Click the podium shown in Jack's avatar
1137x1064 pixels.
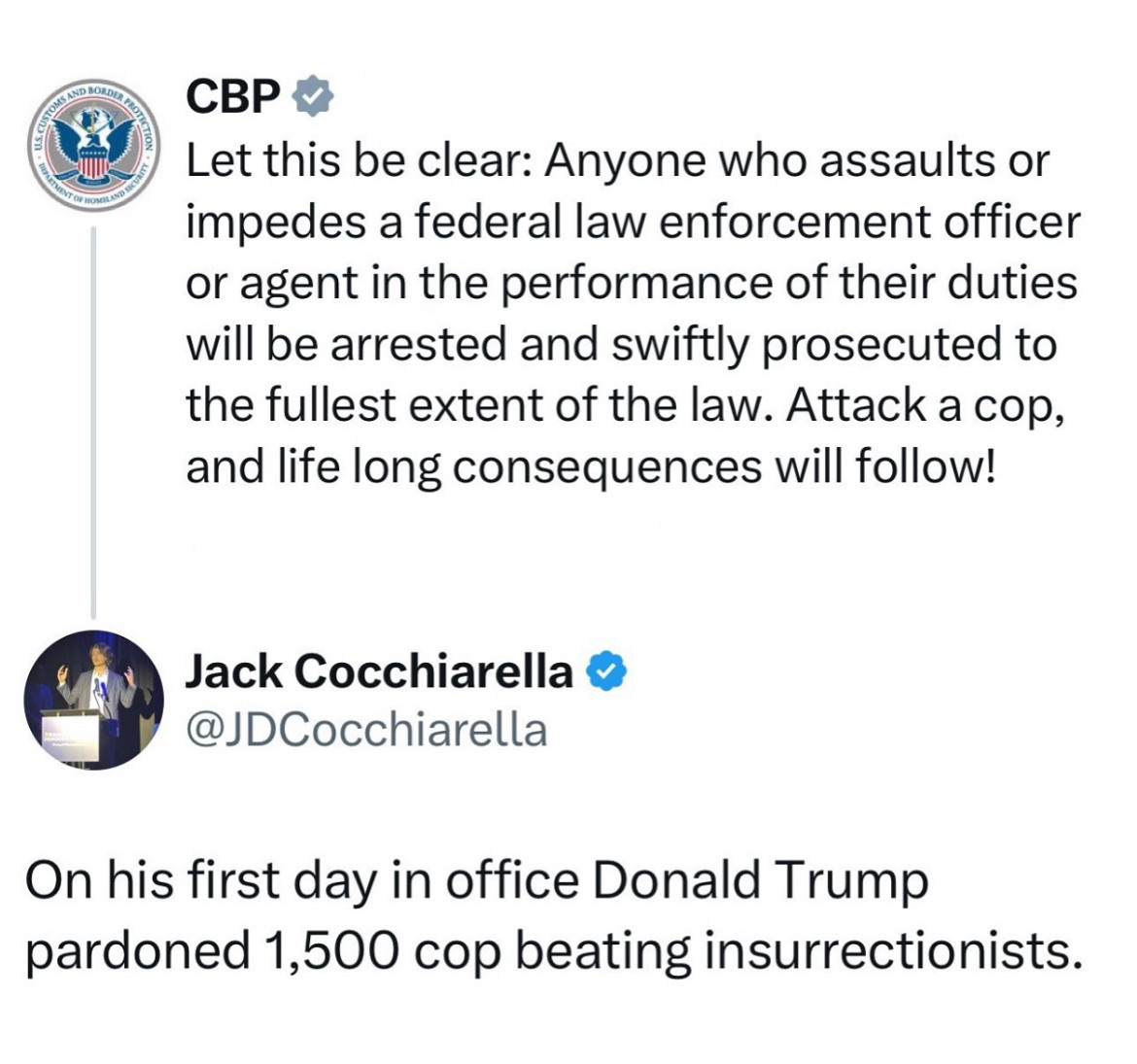(x=71, y=737)
